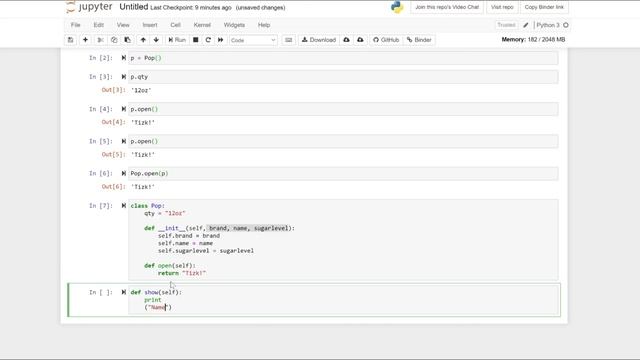Click the Visit repo button
The width and height of the screenshot is (640, 360).
click(x=502, y=7)
